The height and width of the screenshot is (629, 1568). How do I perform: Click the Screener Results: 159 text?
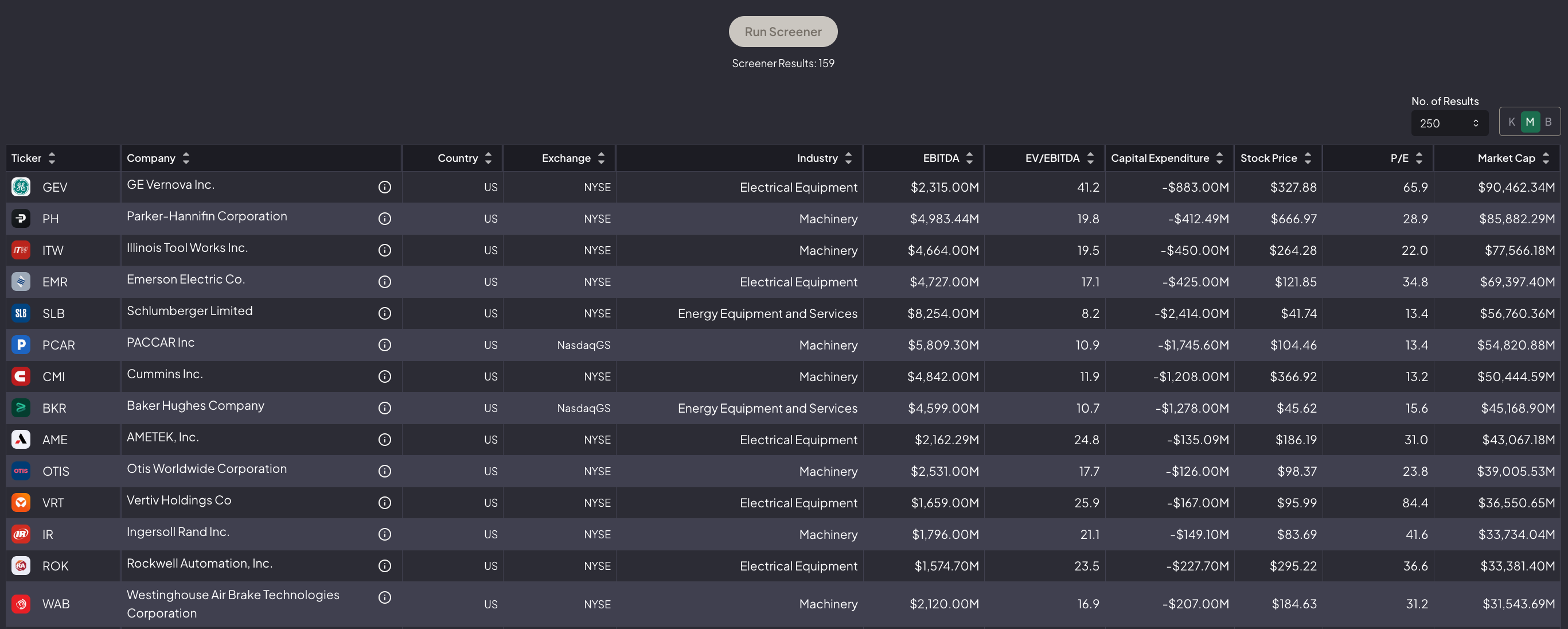click(783, 63)
